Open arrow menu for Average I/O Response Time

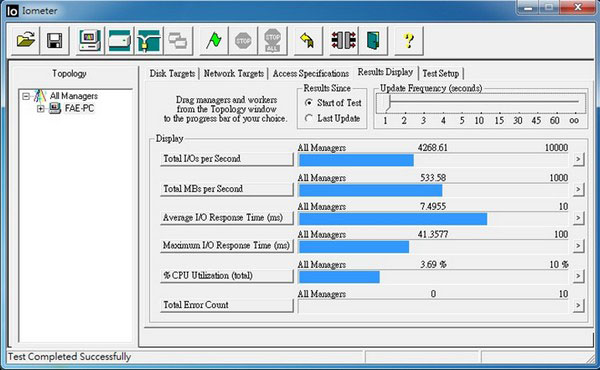click(578, 218)
